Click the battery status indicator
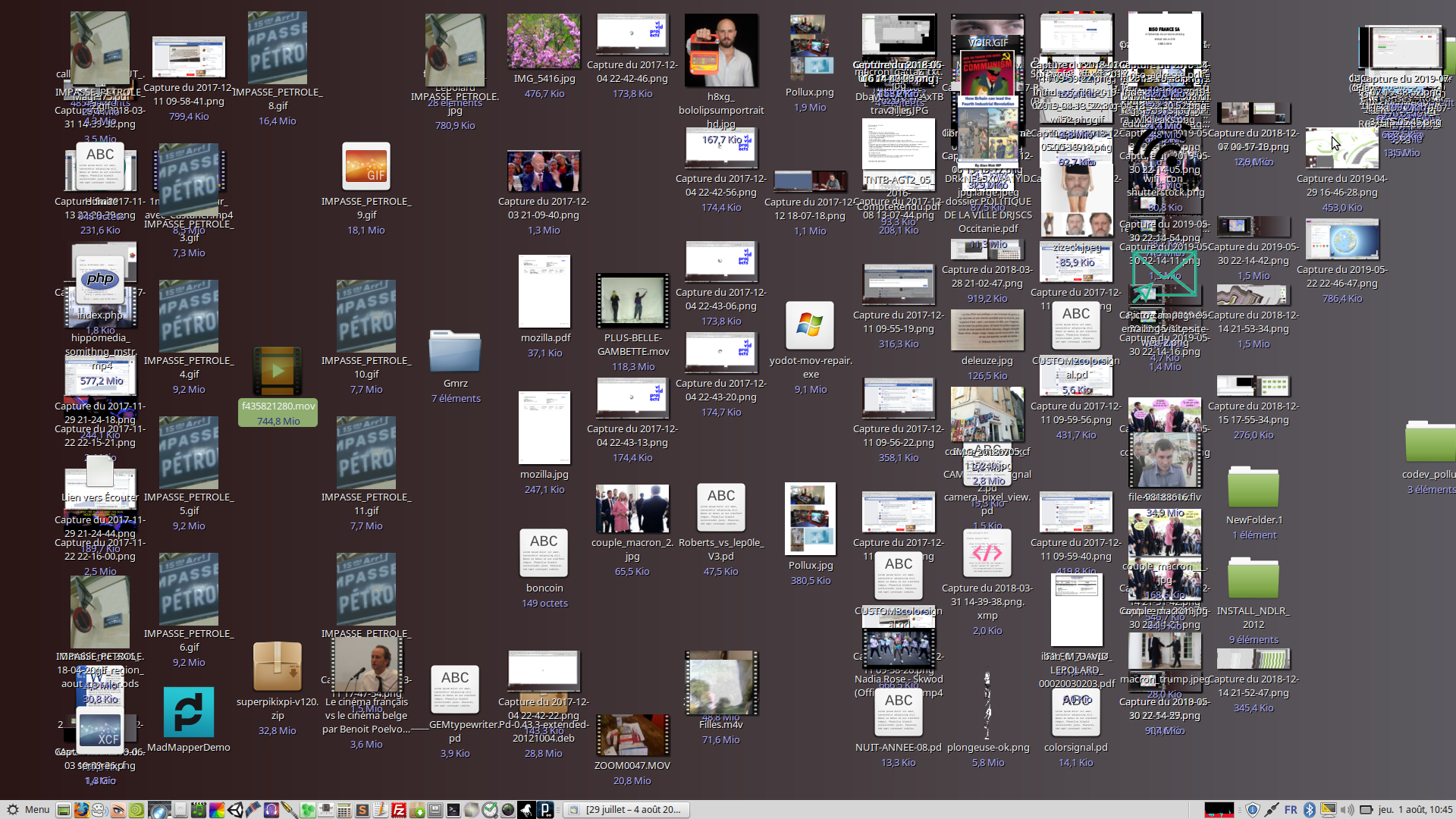 tap(1367, 810)
